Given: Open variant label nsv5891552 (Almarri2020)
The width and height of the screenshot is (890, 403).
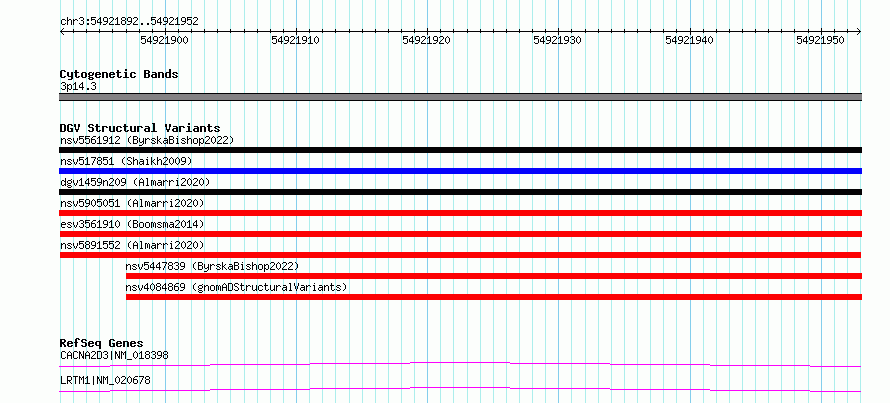Looking at the screenshot, I should click(x=132, y=245).
